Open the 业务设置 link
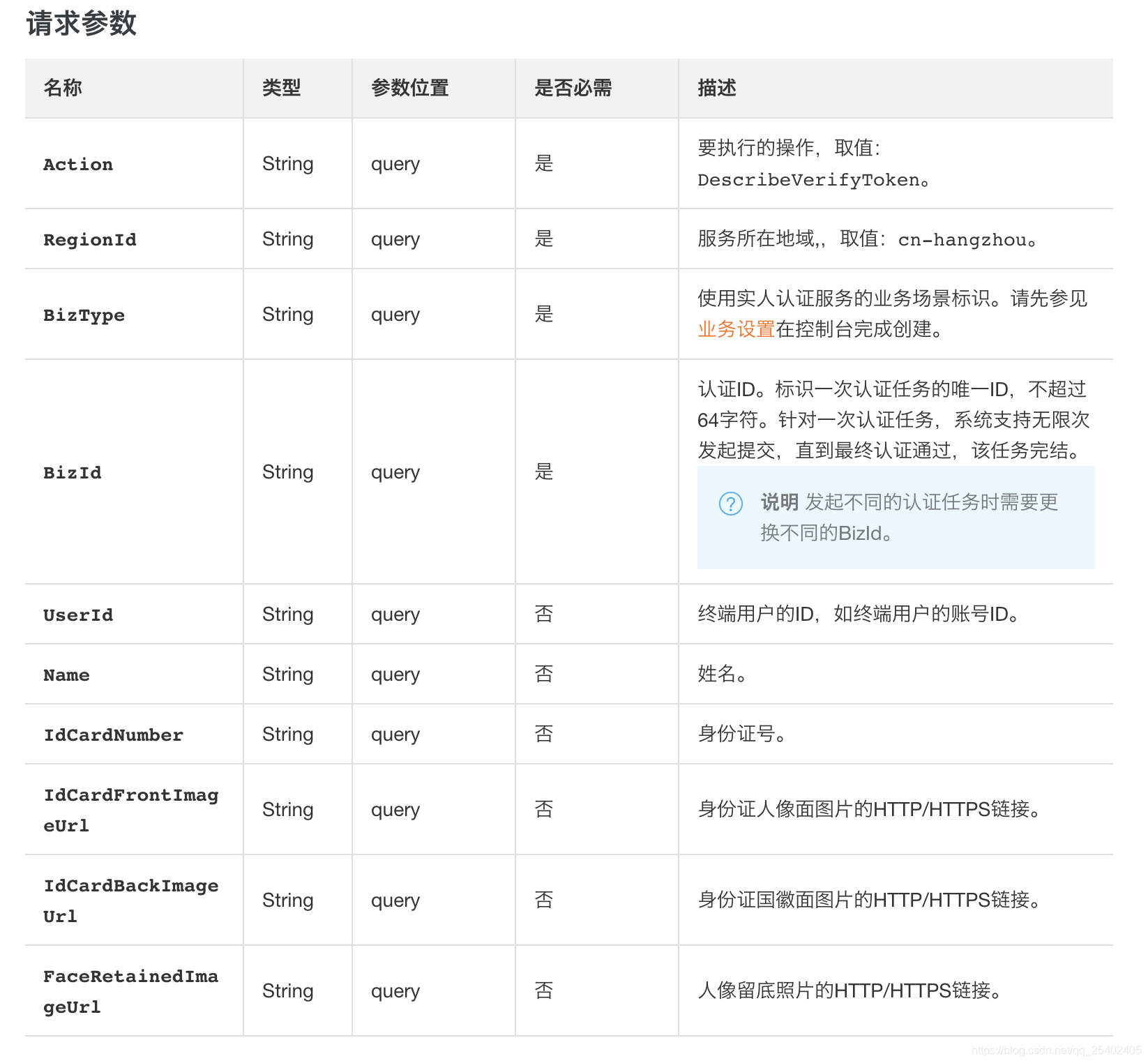This screenshot has width=1148, height=1063. 737,329
